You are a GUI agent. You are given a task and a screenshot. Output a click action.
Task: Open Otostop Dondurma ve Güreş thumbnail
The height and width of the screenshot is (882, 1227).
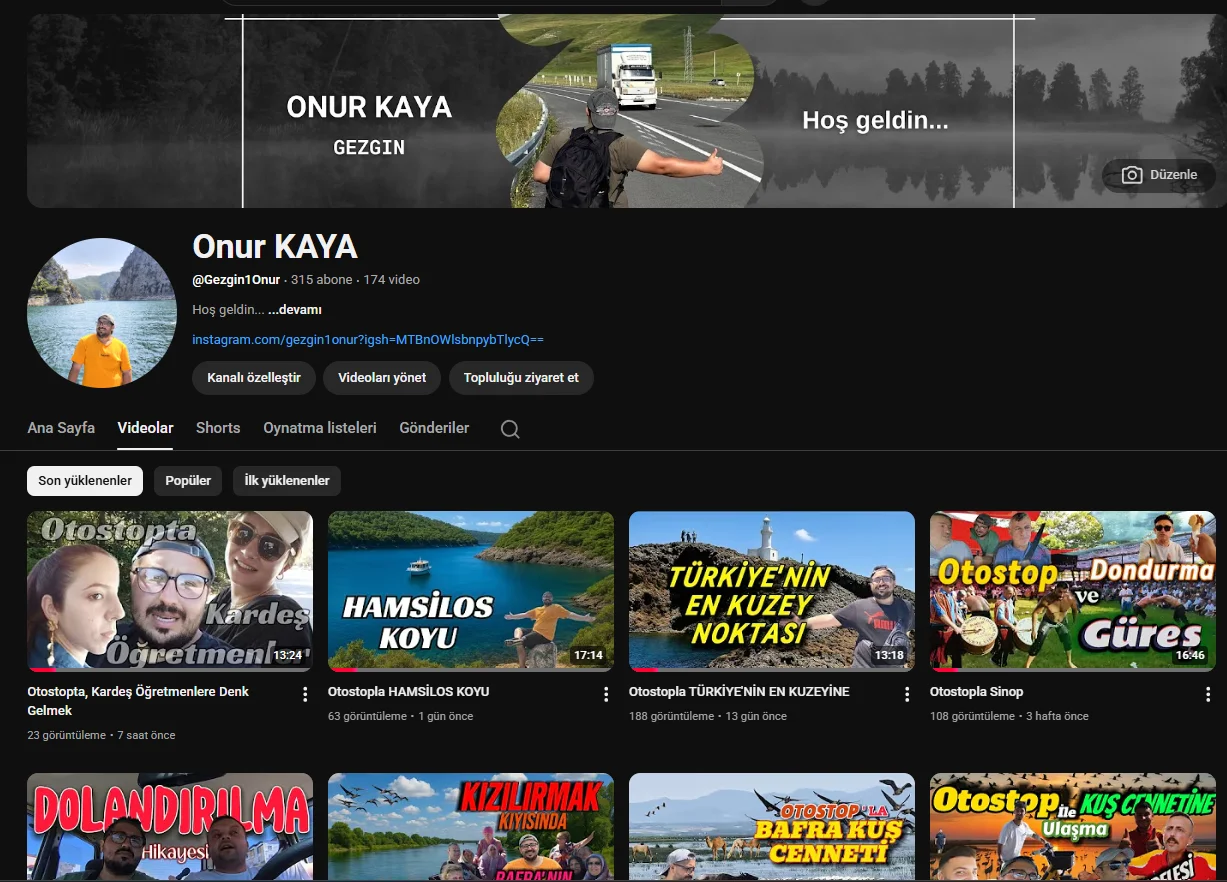pos(1073,591)
